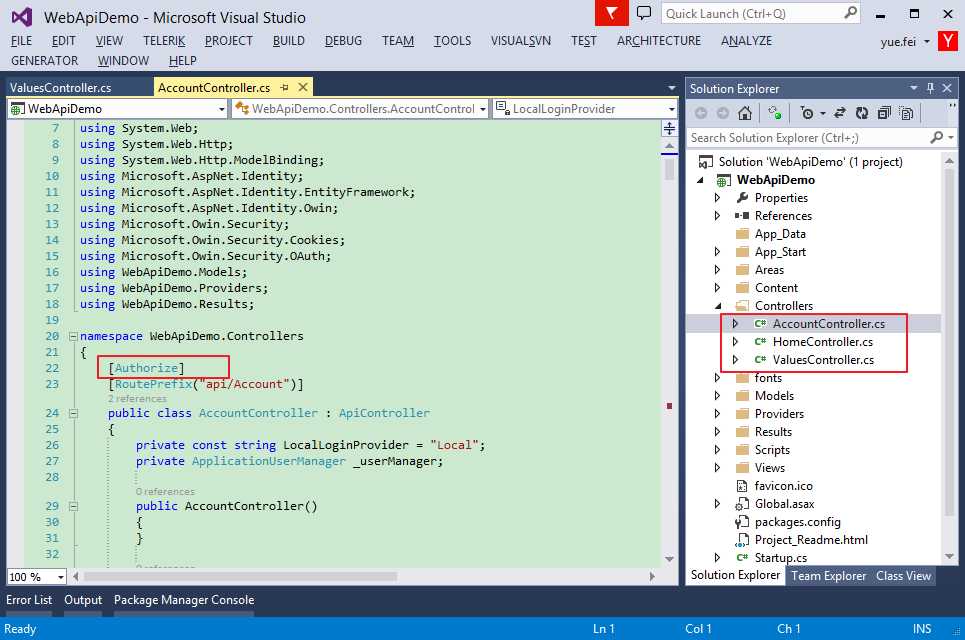Open the DEBUG menu
Viewport: 965px width, 640px height.
point(343,41)
